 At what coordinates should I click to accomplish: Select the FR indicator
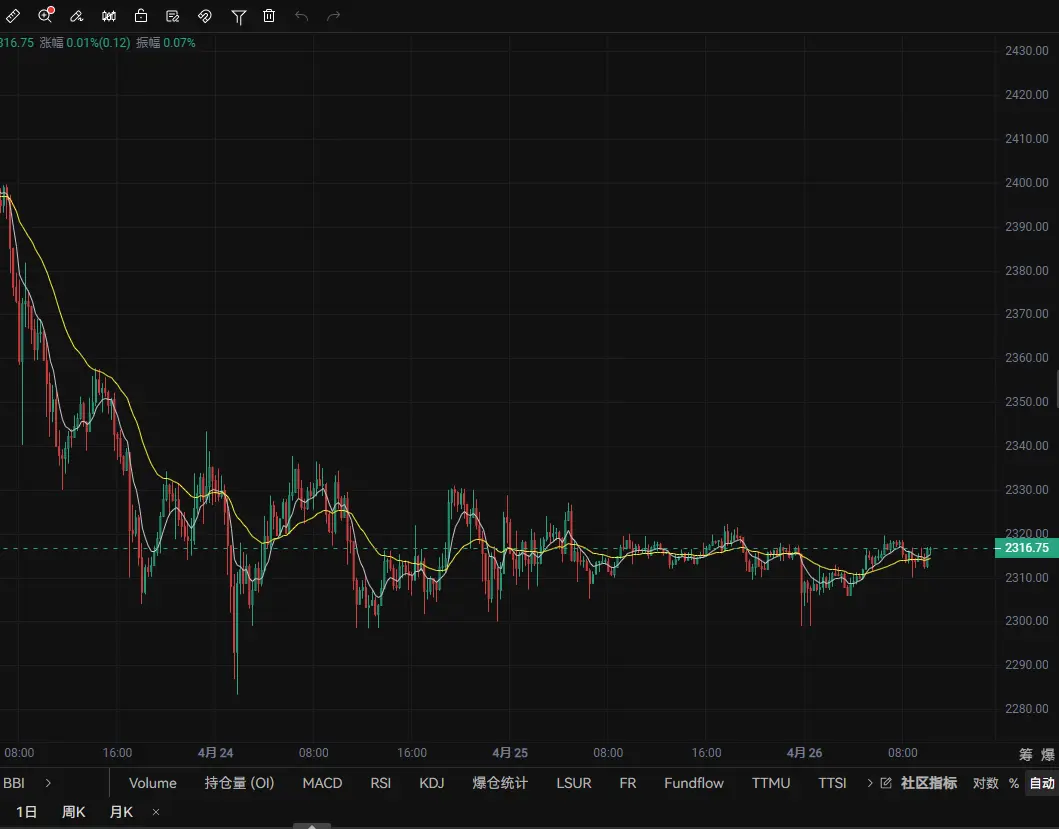tap(627, 783)
